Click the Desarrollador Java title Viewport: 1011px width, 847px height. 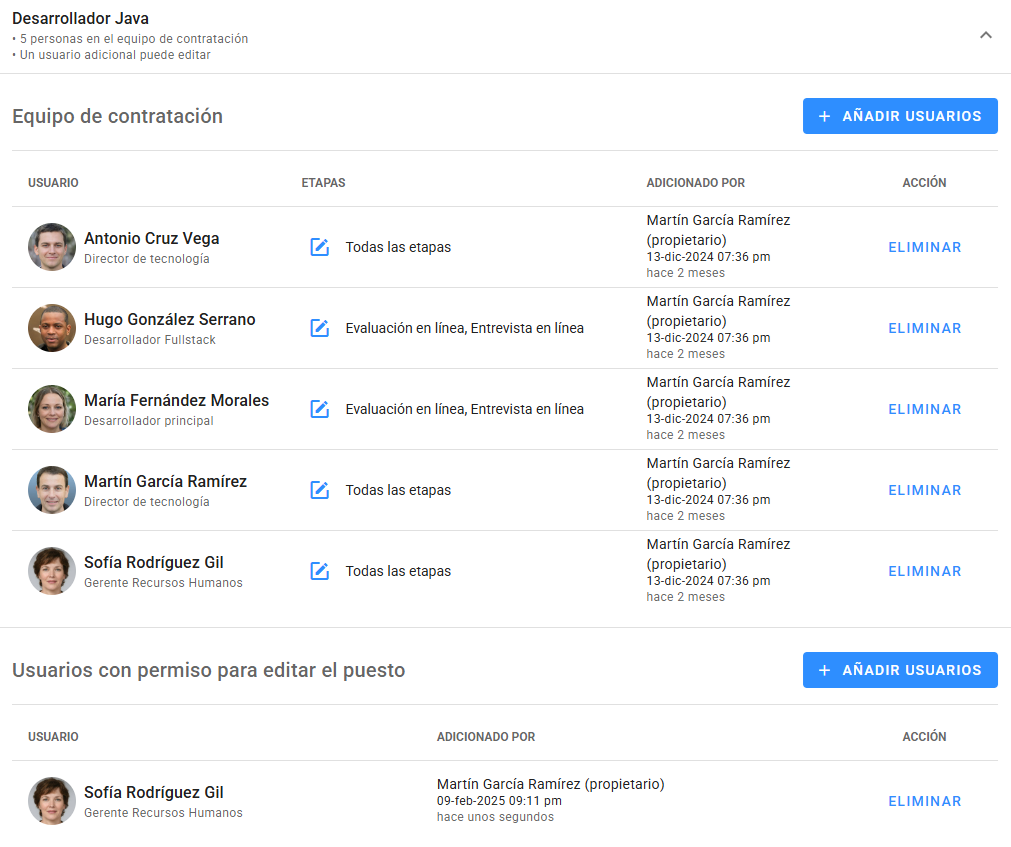click(81, 19)
